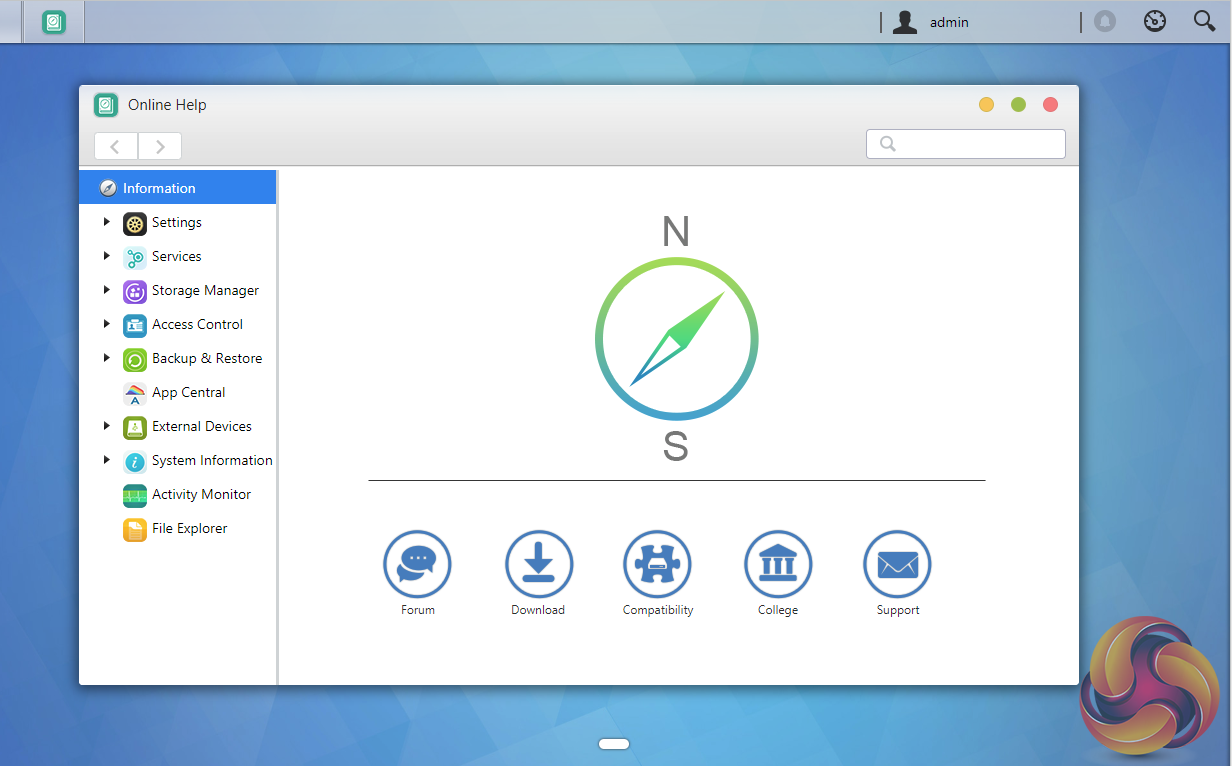Open the notification bell in top bar
The height and width of the screenshot is (770, 1232).
(1105, 21)
